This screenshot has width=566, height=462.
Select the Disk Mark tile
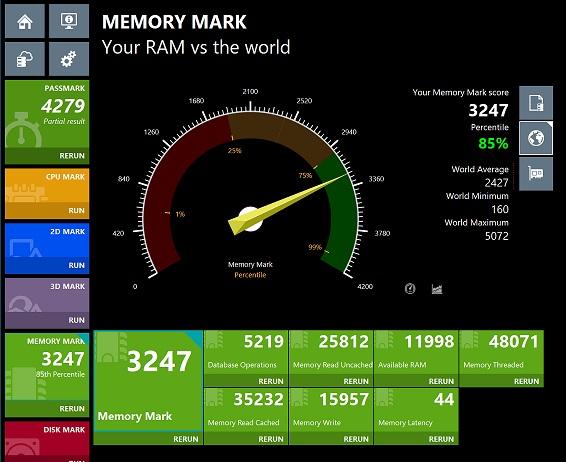pos(47,442)
